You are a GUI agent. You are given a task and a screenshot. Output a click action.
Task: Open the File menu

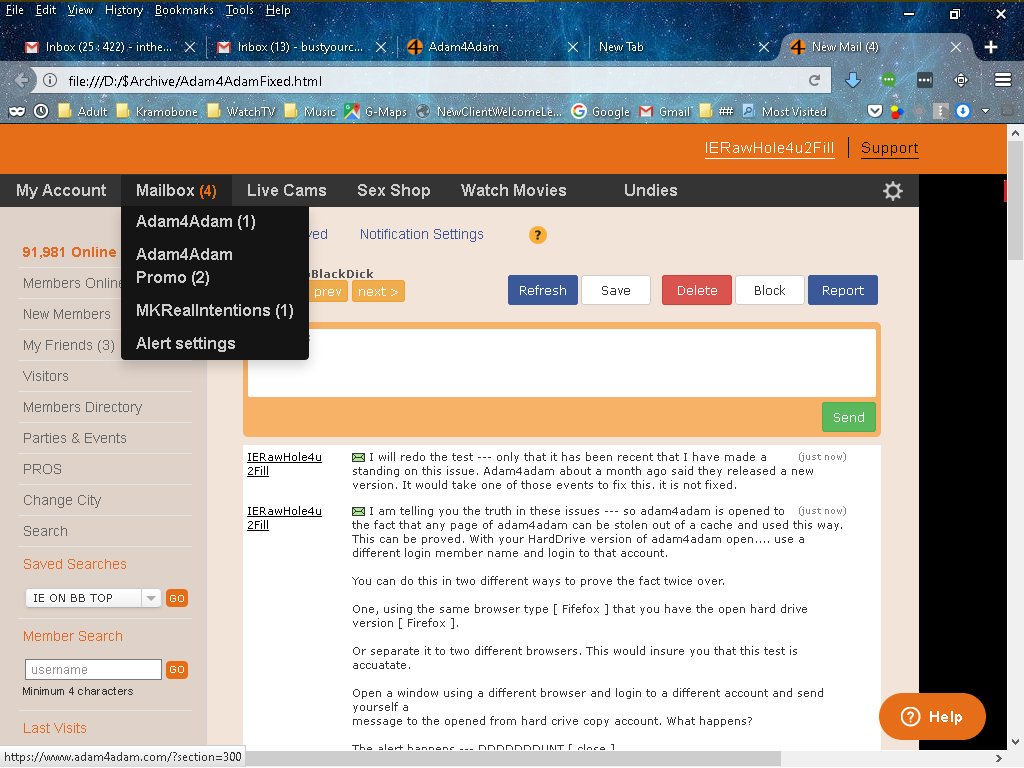14,10
